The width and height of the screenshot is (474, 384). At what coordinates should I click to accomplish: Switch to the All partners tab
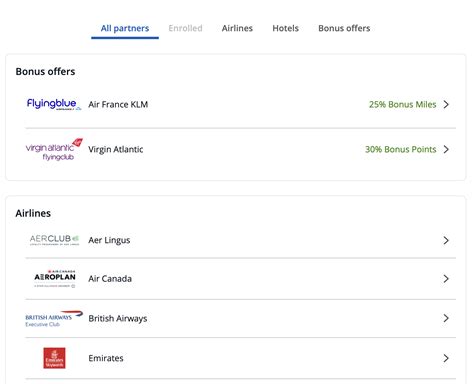click(125, 28)
